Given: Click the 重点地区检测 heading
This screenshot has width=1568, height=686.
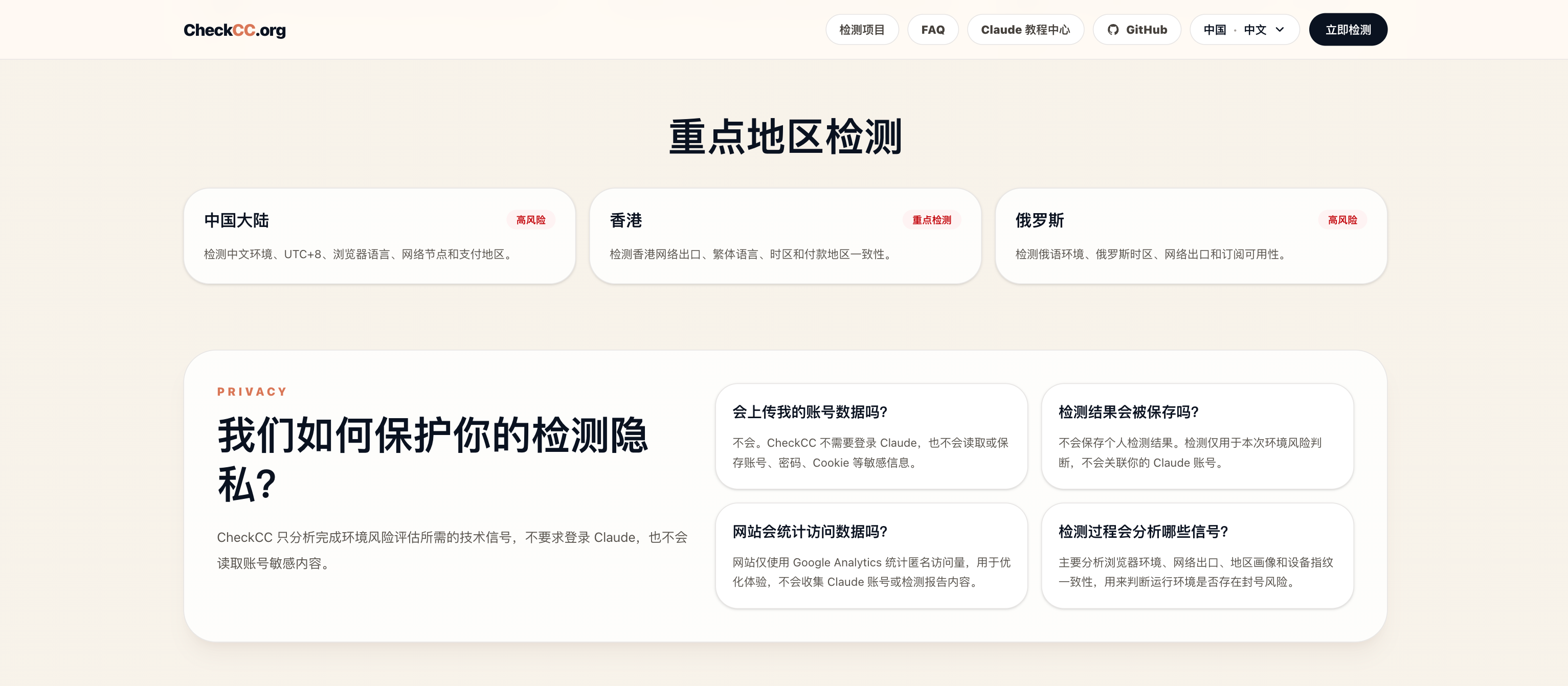Looking at the screenshot, I should pos(785,137).
